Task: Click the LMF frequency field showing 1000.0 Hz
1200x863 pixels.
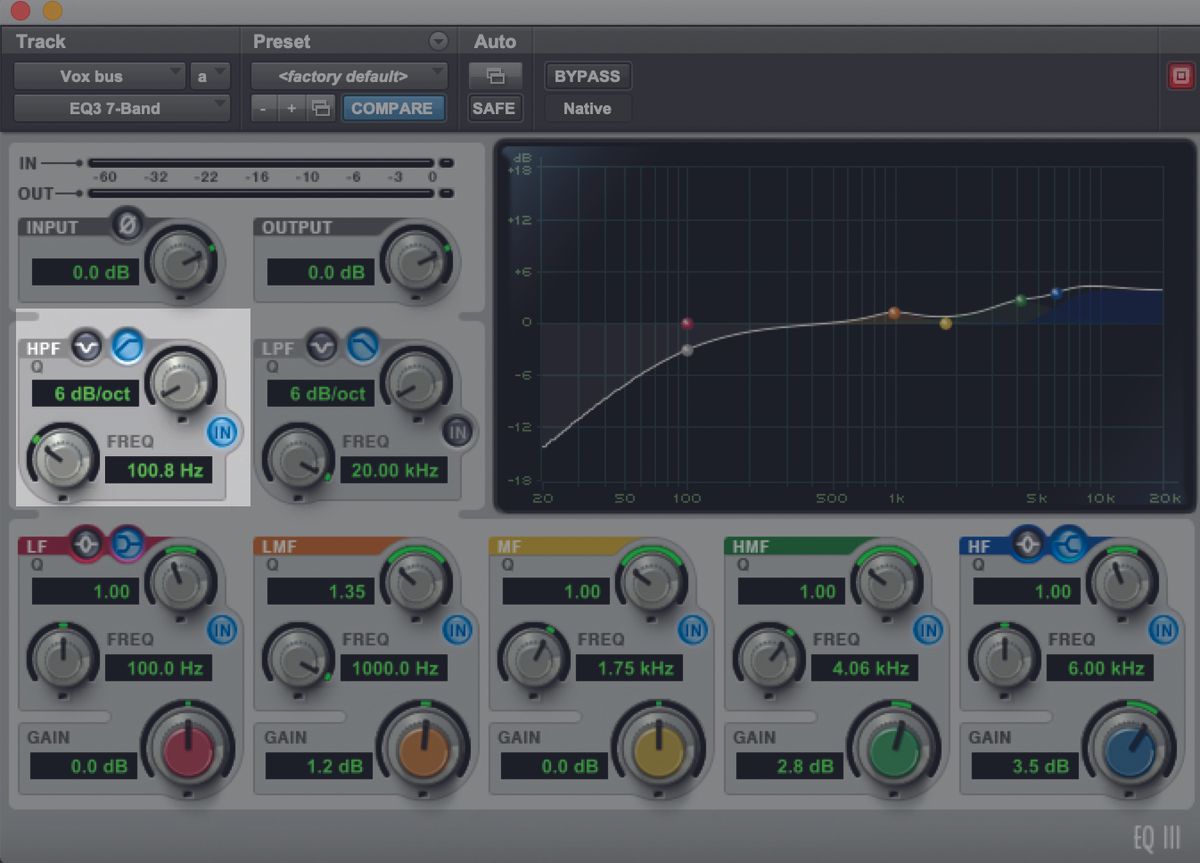Action: (394, 668)
